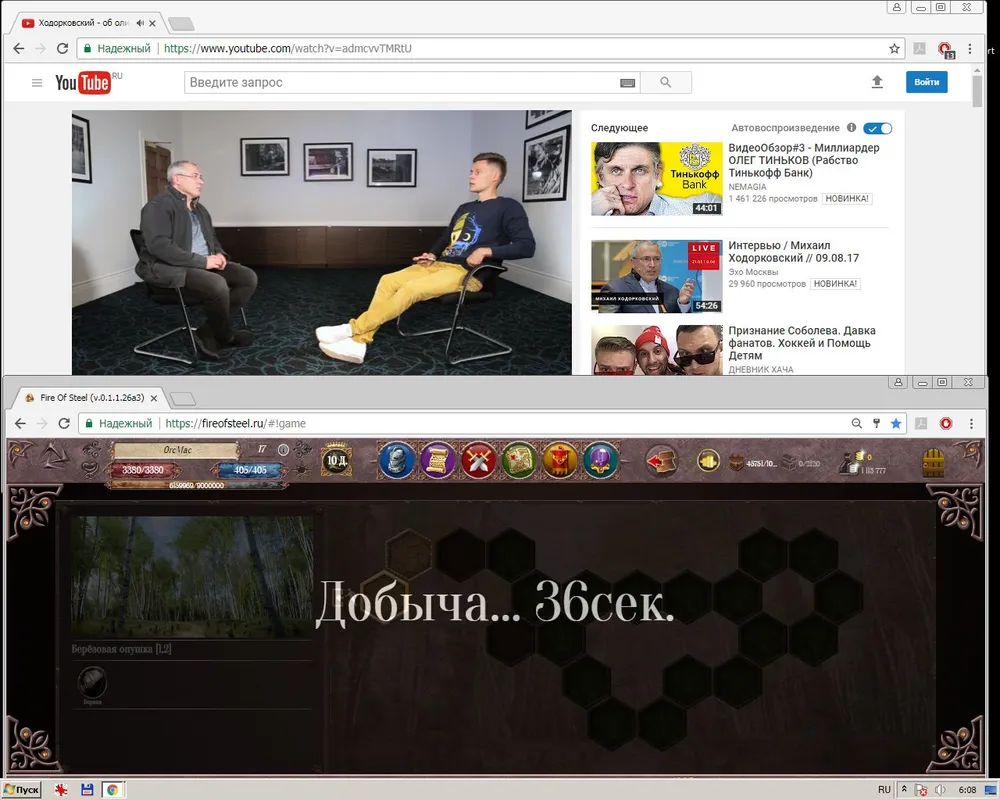The image size is (1000, 800).
Task: Toggle the Автовоспроизведение autoplay switch
Action: (x=878, y=128)
